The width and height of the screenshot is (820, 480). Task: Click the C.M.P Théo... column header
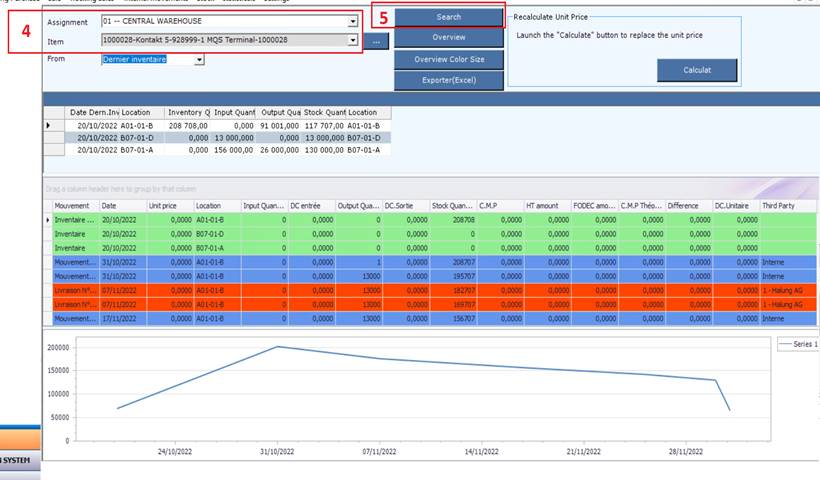(x=642, y=206)
